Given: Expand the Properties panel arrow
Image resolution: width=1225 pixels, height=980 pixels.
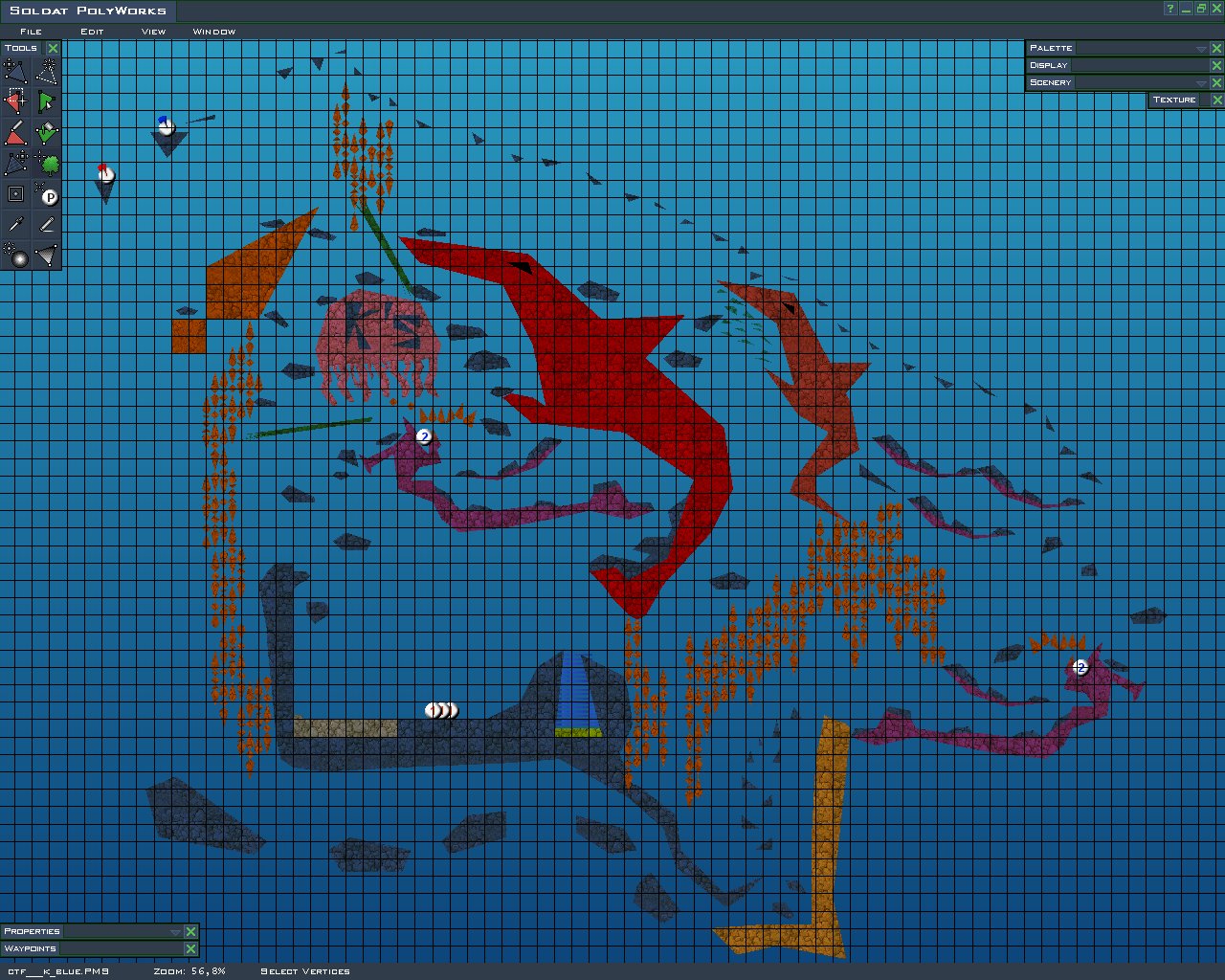Looking at the screenshot, I should [174, 932].
